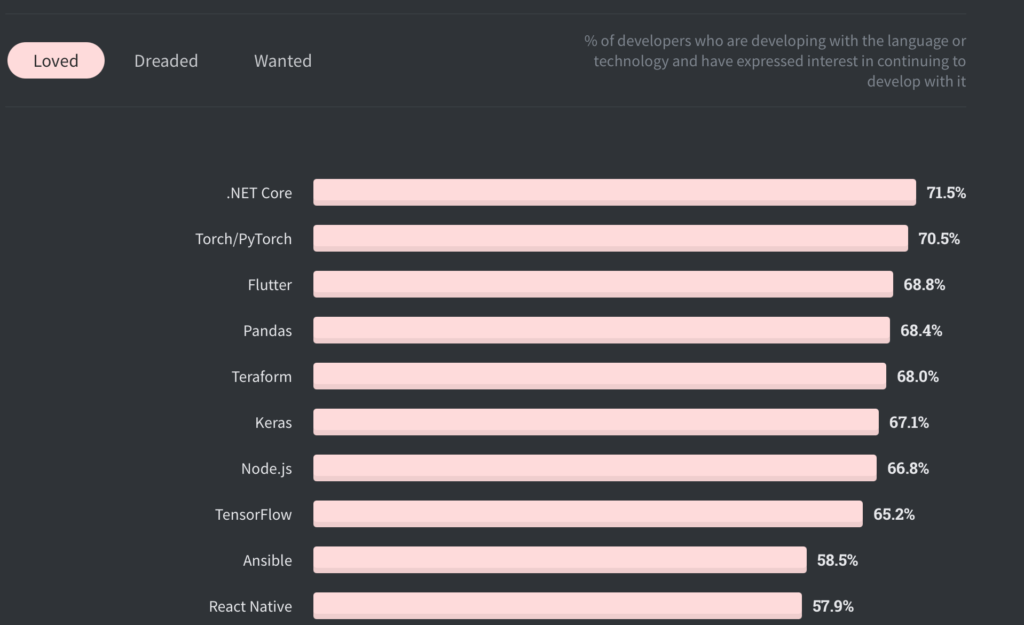Click the Torch/PyTorch label

(x=244, y=239)
